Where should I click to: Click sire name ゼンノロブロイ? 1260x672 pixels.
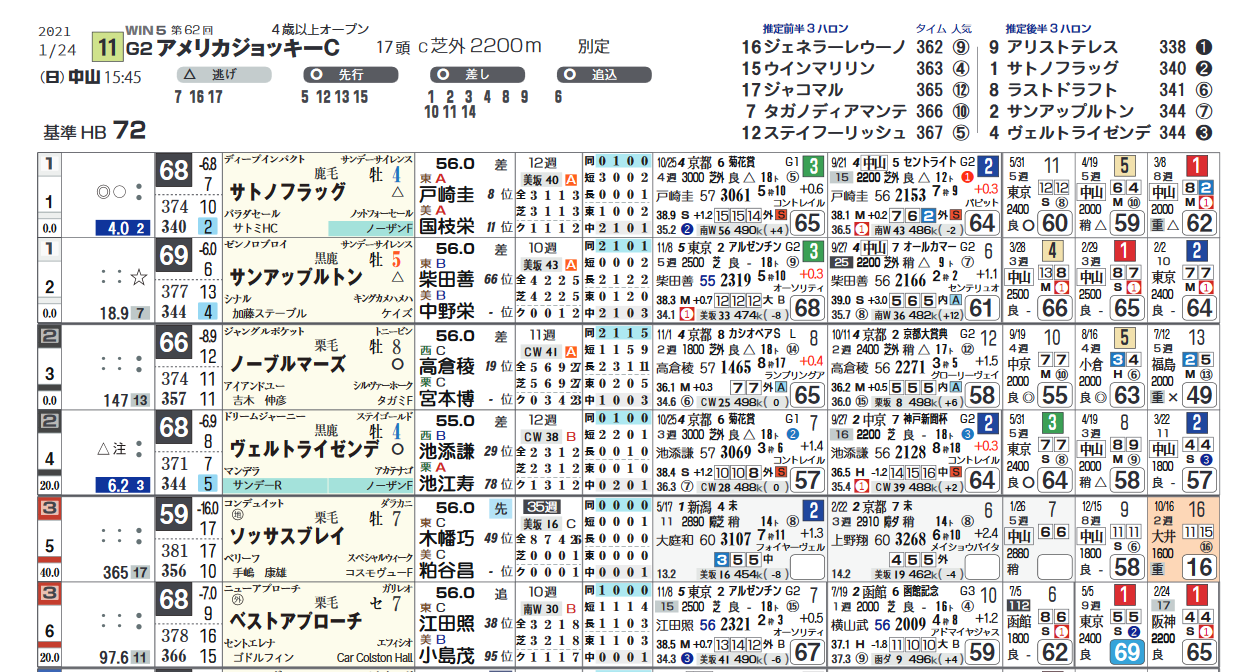254,246
